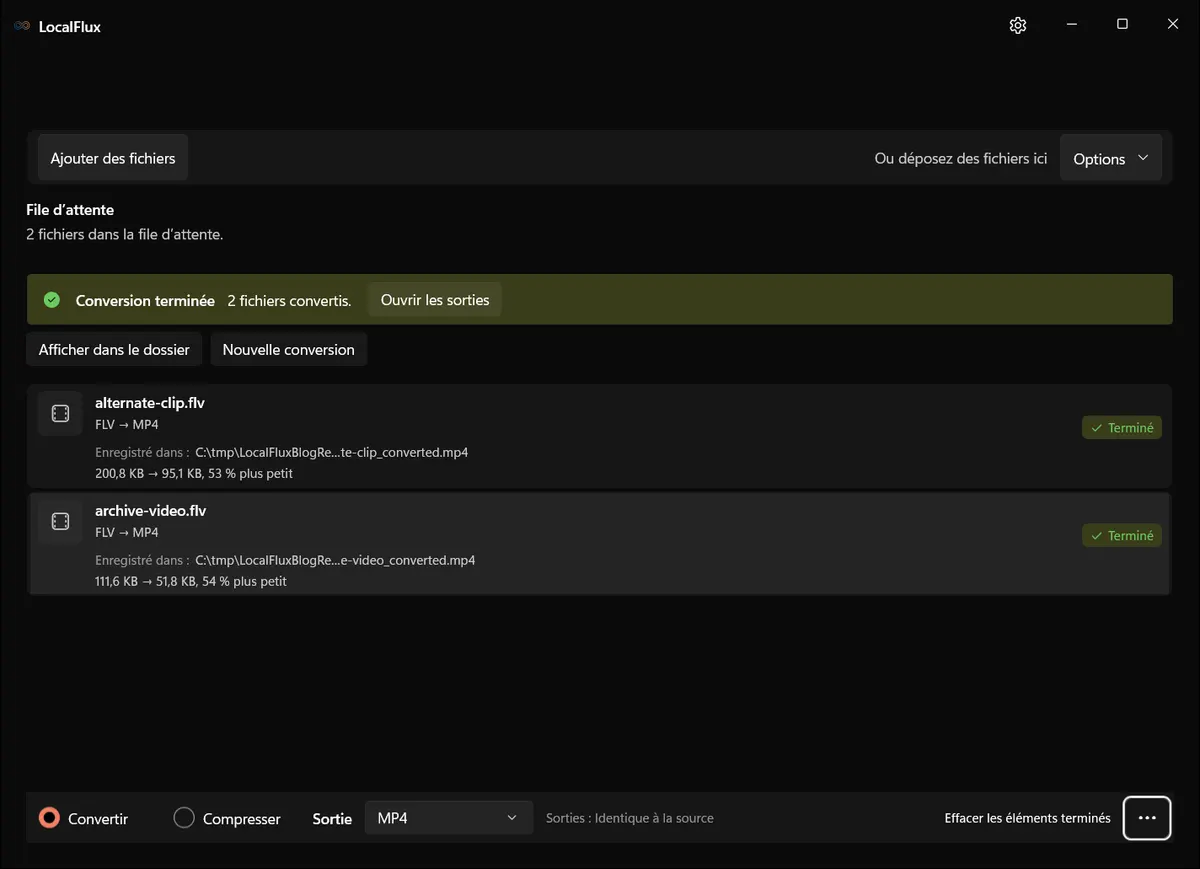Click the film icon of archive-video.flv
This screenshot has width=1200, height=869.
[60, 522]
